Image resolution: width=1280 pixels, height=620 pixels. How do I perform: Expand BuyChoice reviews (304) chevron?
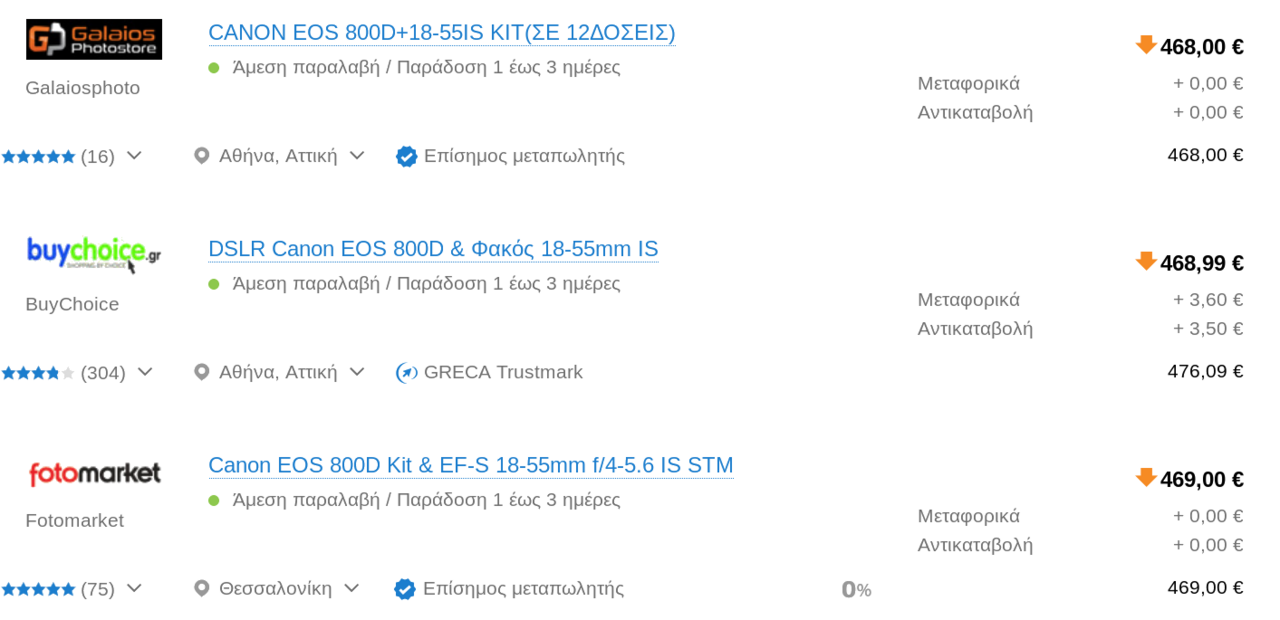145,372
